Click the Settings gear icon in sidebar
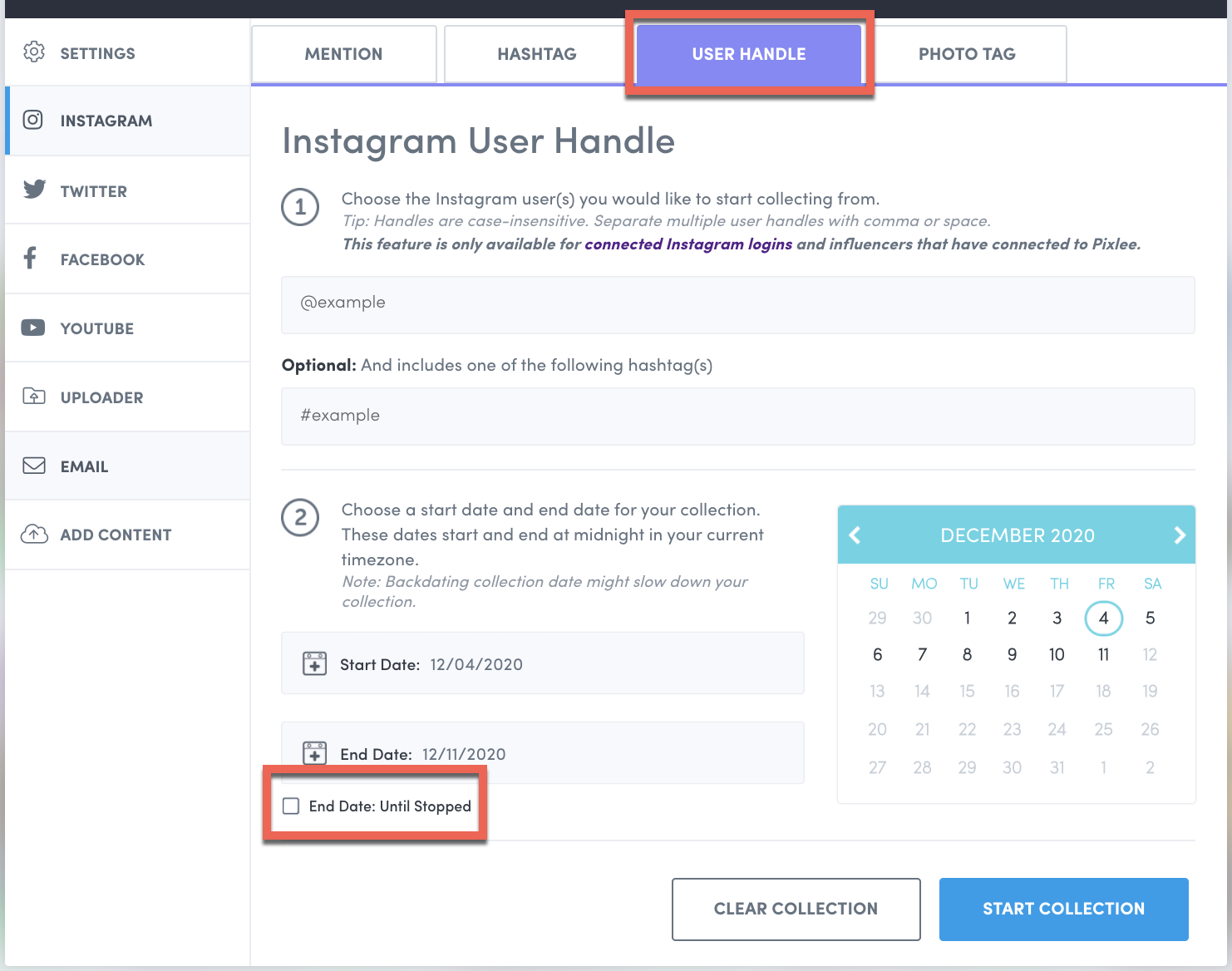 (34, 52)
